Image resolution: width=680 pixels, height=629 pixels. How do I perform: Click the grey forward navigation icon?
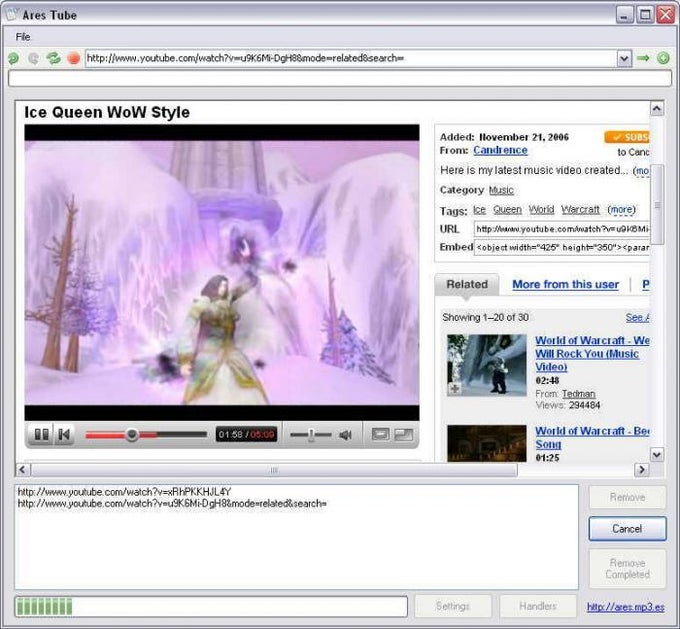pos(33,58)
